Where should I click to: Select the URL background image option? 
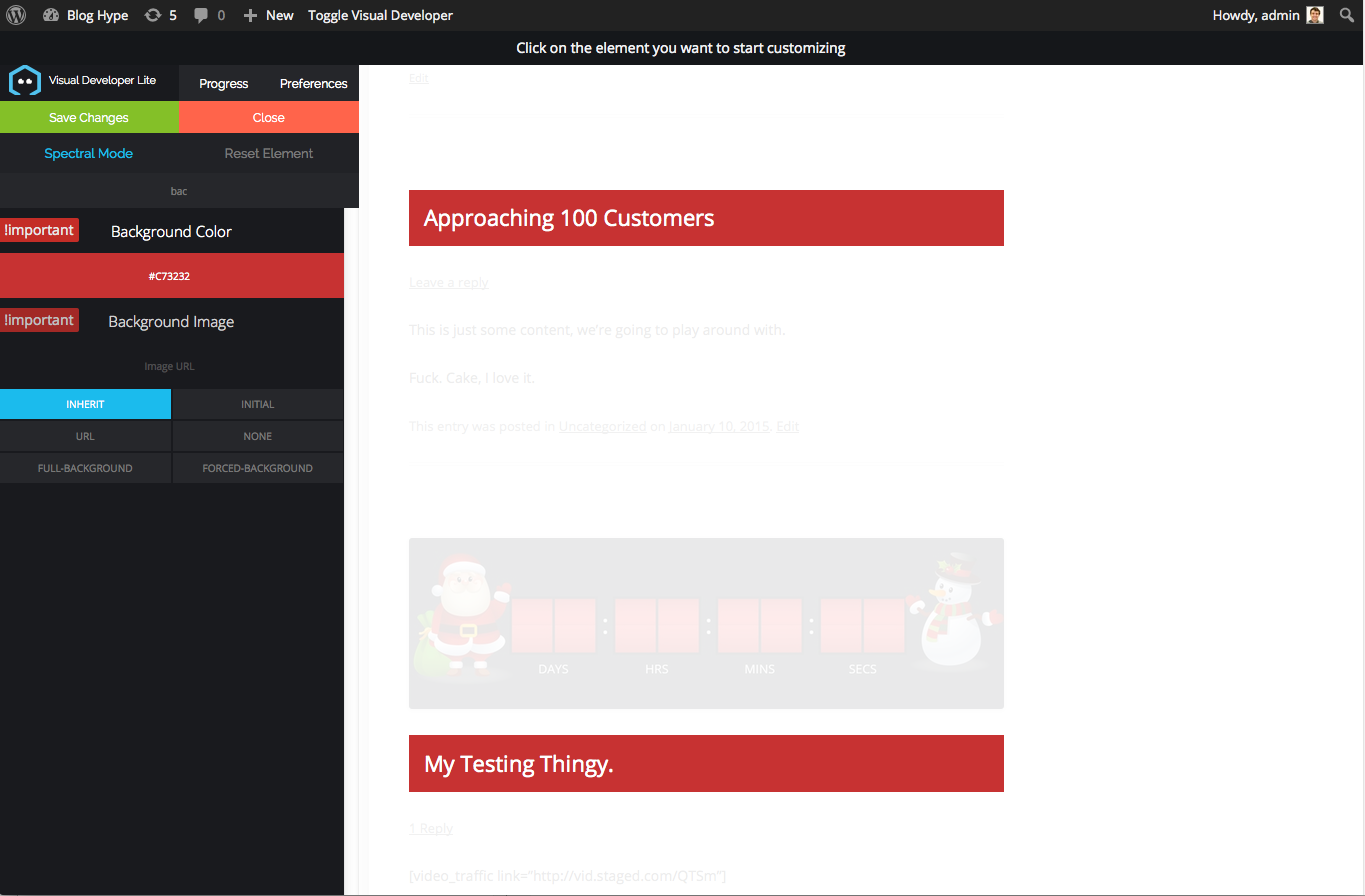pyautogui.click(x=85, y=436)
